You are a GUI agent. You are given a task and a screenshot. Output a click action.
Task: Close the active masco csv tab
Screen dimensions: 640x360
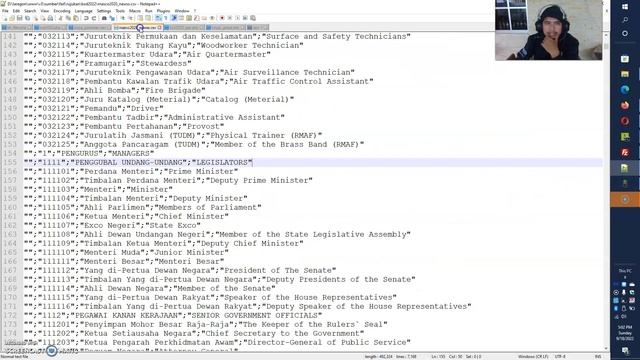[160, 27]
